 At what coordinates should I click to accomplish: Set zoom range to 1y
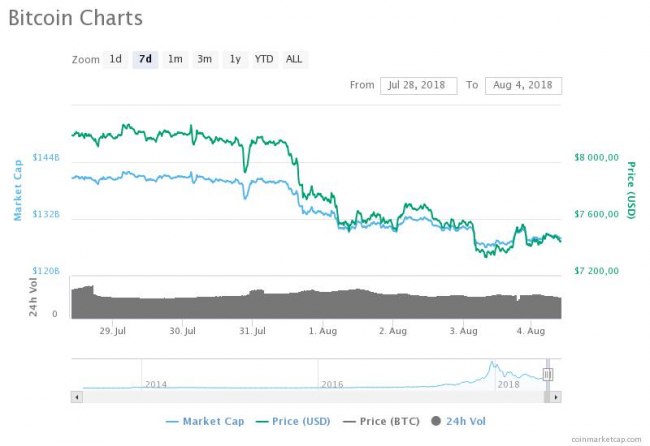tap(235, 59)
